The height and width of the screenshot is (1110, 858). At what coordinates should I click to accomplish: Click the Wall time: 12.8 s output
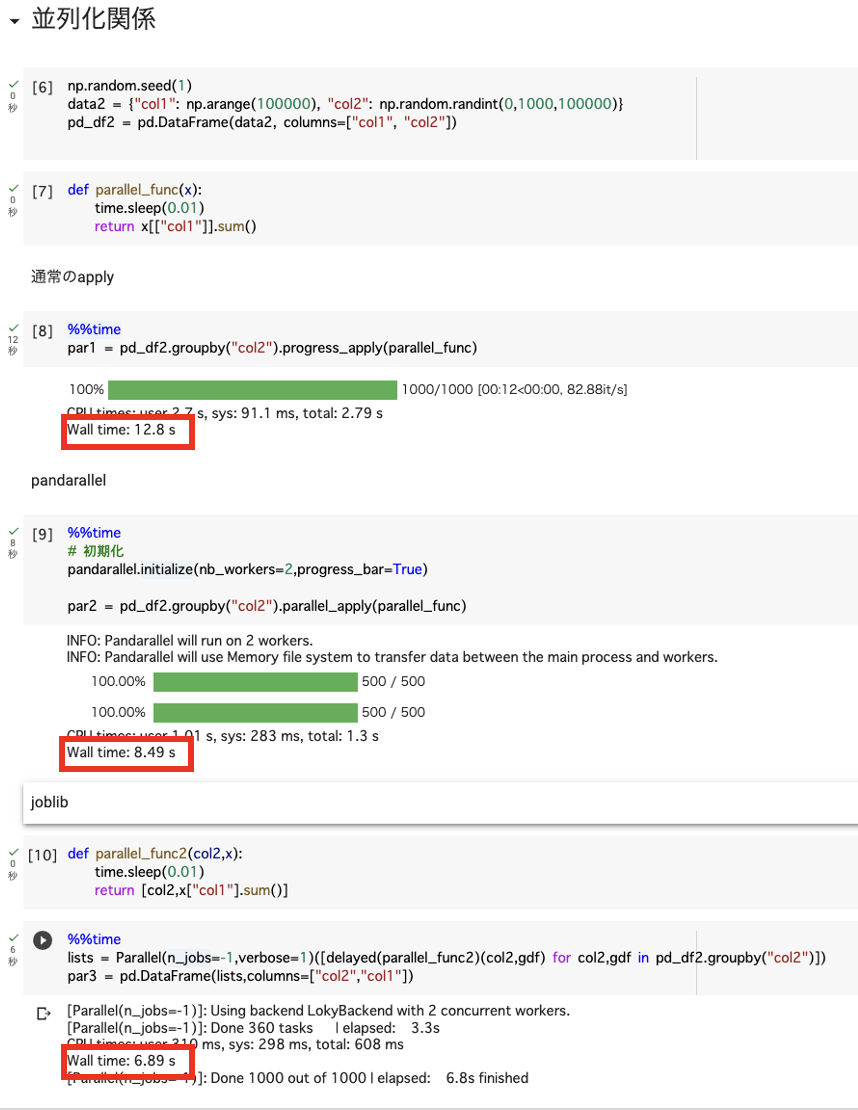121,430
